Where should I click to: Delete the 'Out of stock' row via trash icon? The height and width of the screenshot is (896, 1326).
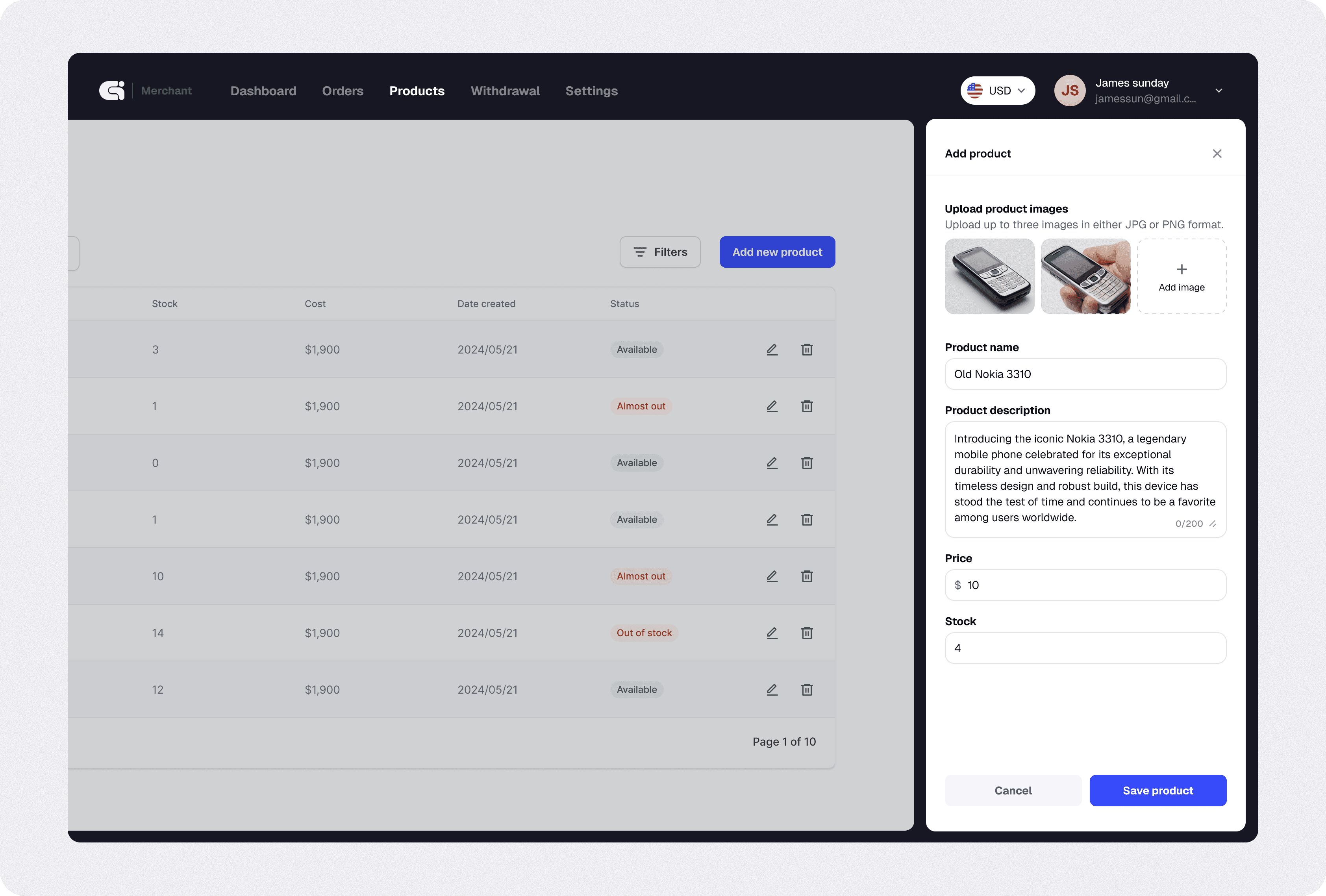[x=807, y=633]
